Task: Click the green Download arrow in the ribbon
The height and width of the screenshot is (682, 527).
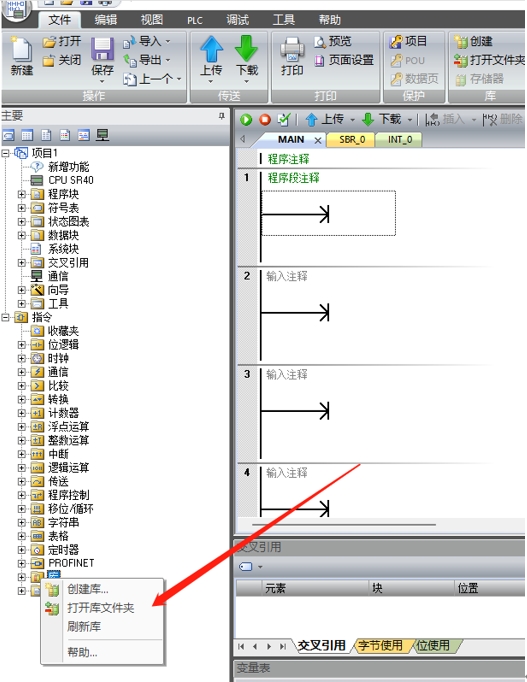Action: [x=247, y=49]
